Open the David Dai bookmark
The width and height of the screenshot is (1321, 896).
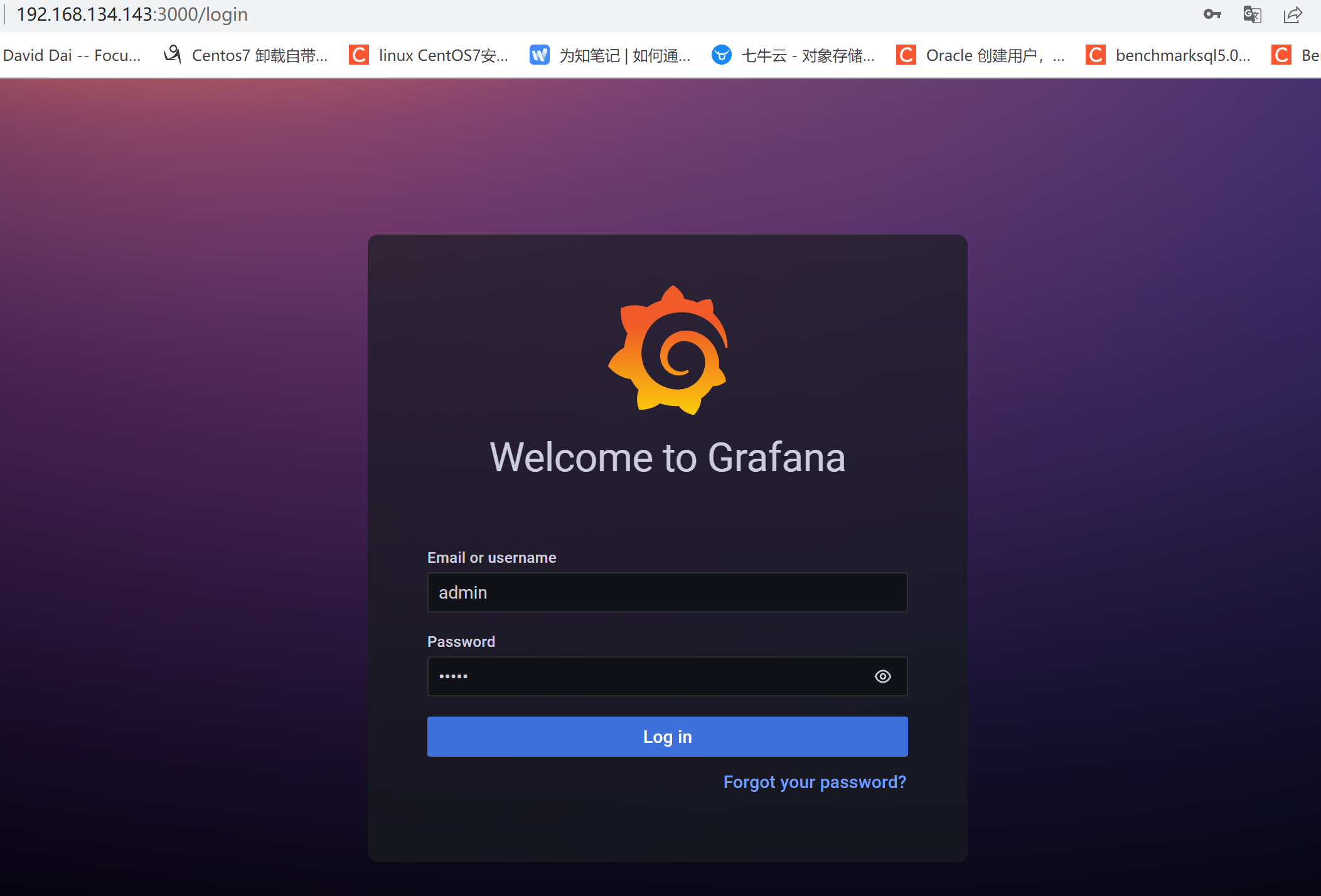[72, 55]
